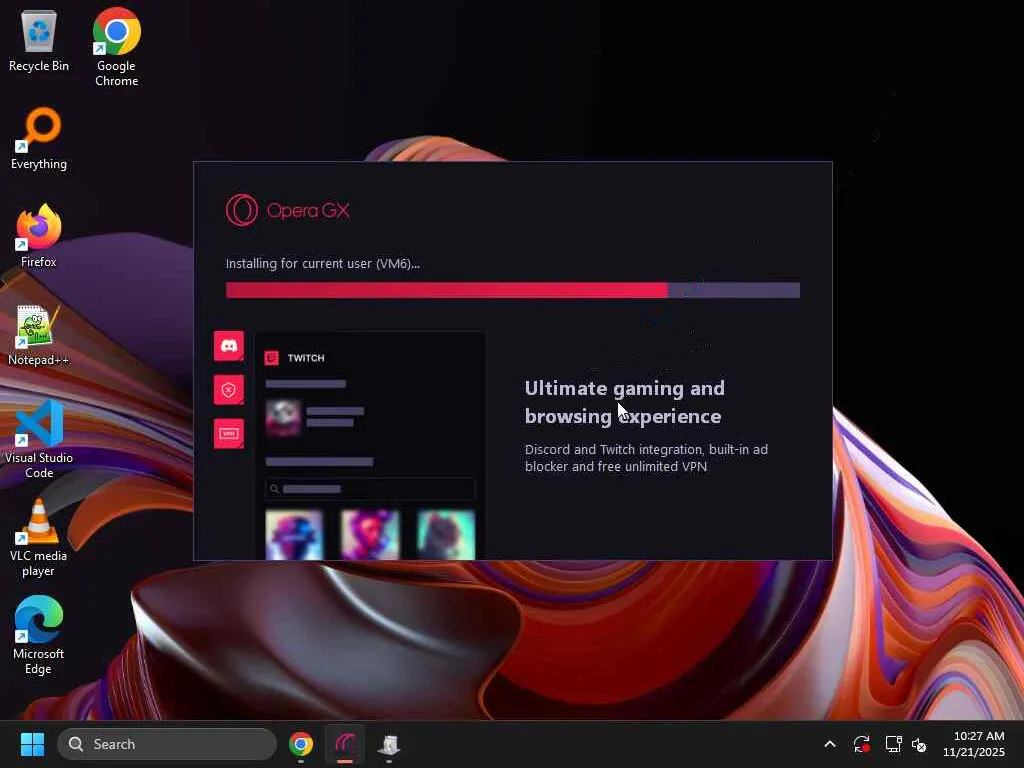1024x768 pixels.
Task: Click the third teal stream thumbnail
Action: tap(446, 535)
